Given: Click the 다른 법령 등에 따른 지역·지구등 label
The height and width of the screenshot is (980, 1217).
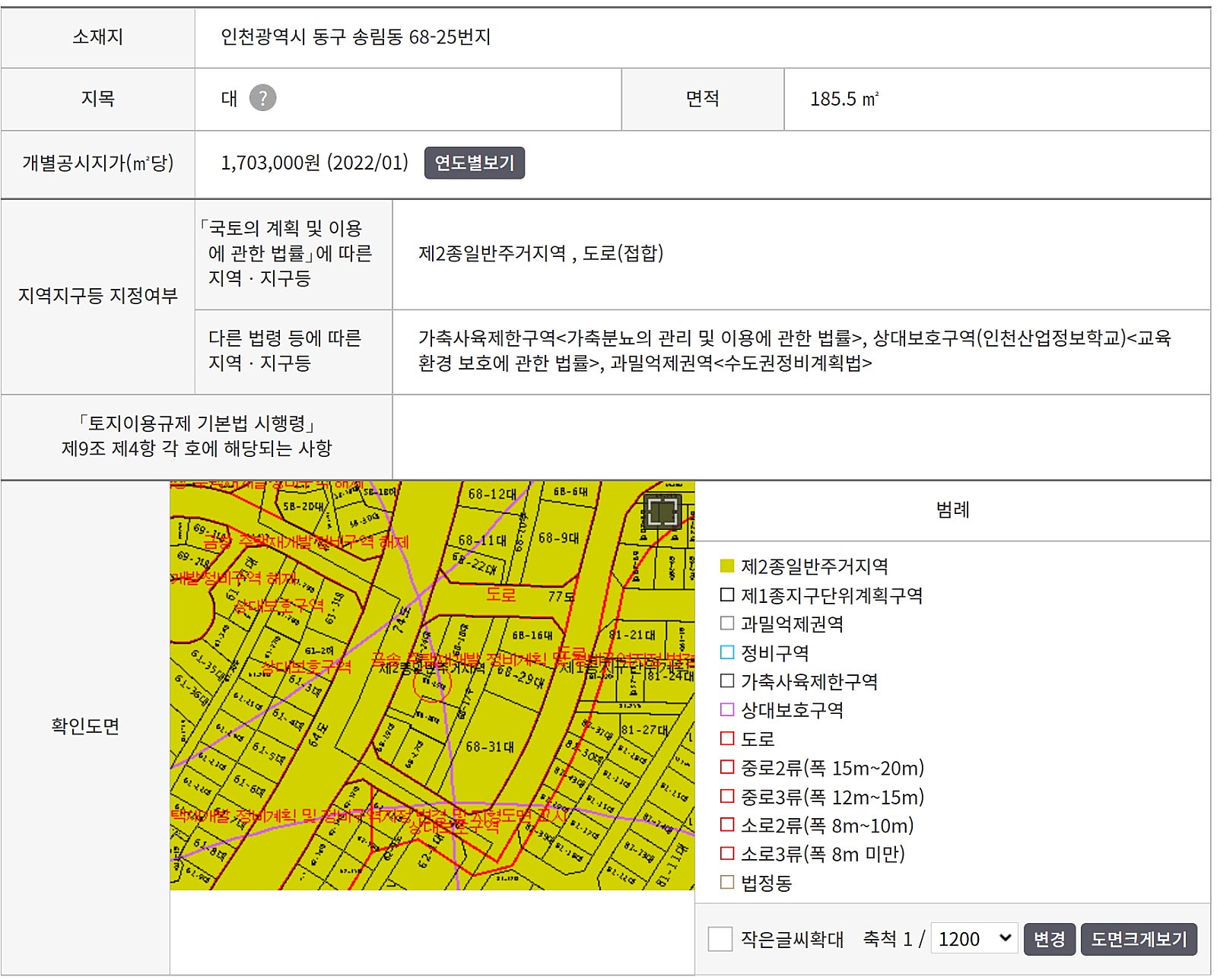Looking at the screenshot, I should 285,350.
